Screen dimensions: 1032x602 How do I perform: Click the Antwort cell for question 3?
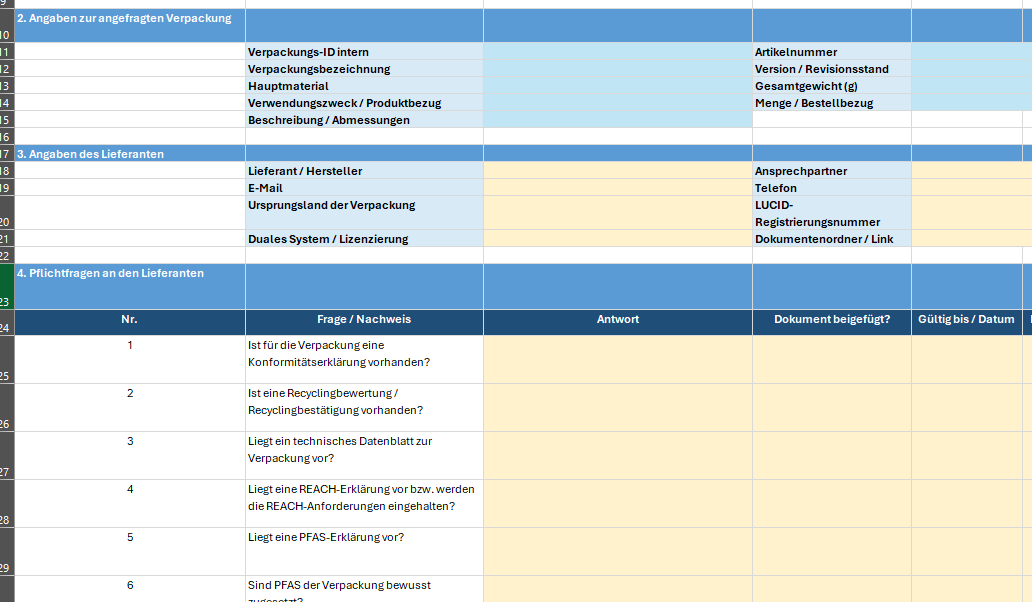(x=618, y=455)
